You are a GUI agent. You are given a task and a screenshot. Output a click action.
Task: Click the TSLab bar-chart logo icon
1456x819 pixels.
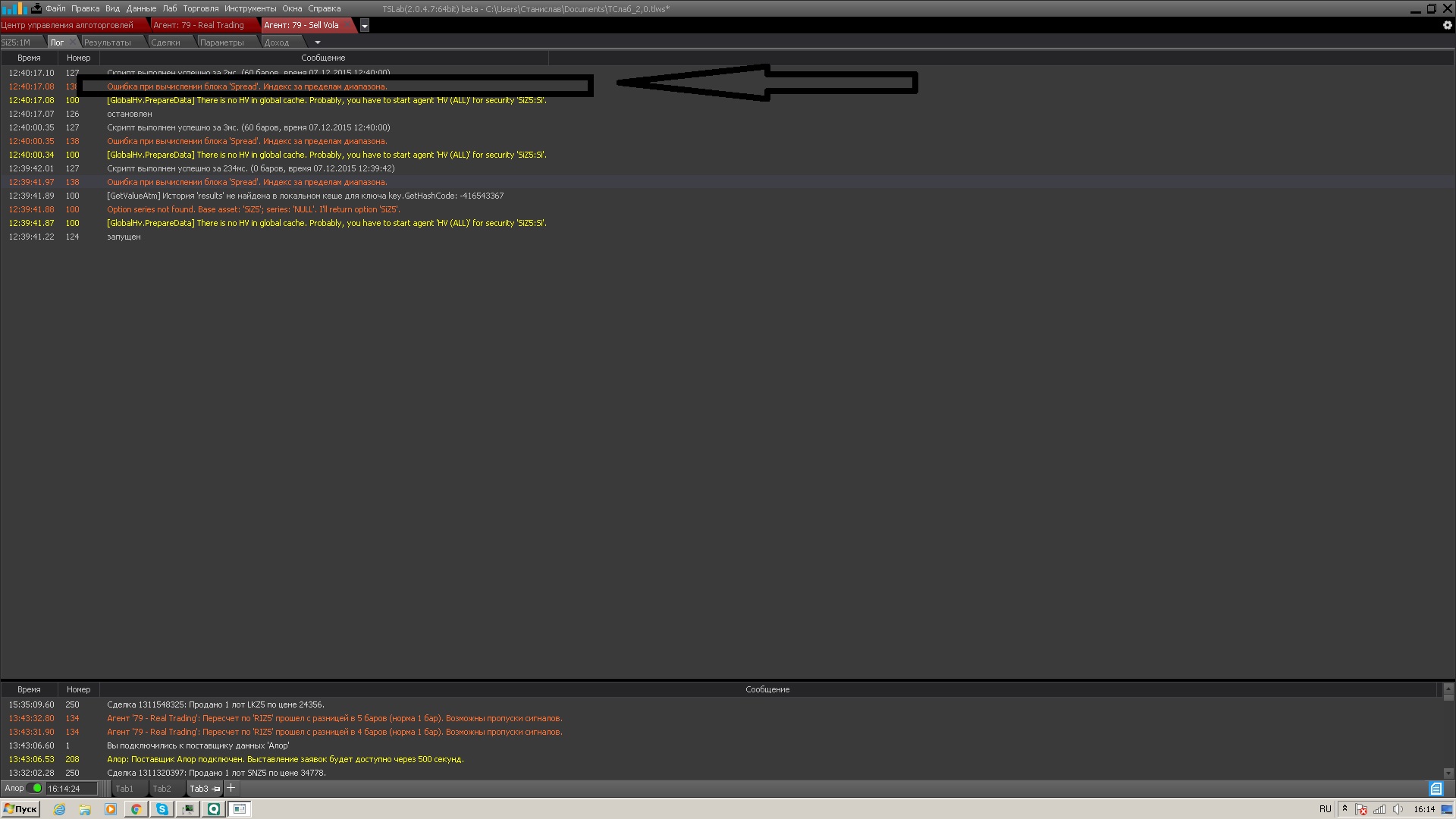pyautogui.click(x=14, y=8)
